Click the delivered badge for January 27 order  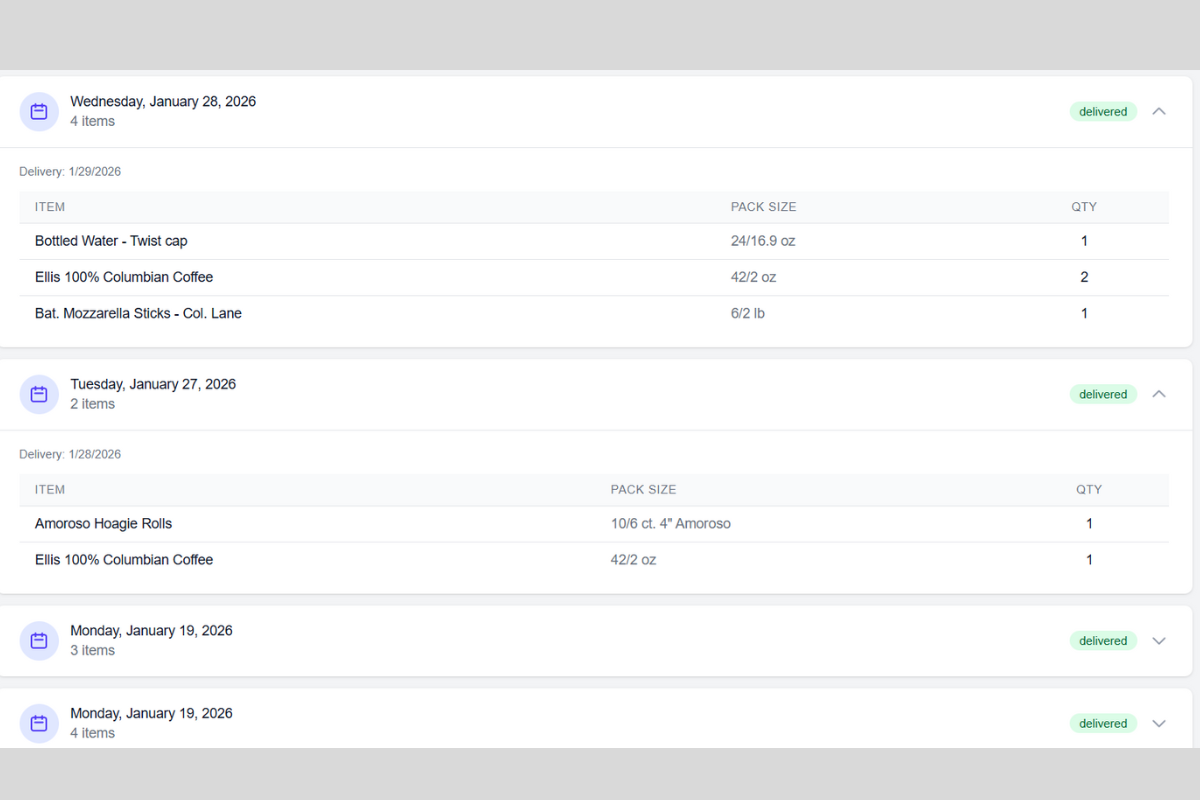click(x=1103, y=394)
